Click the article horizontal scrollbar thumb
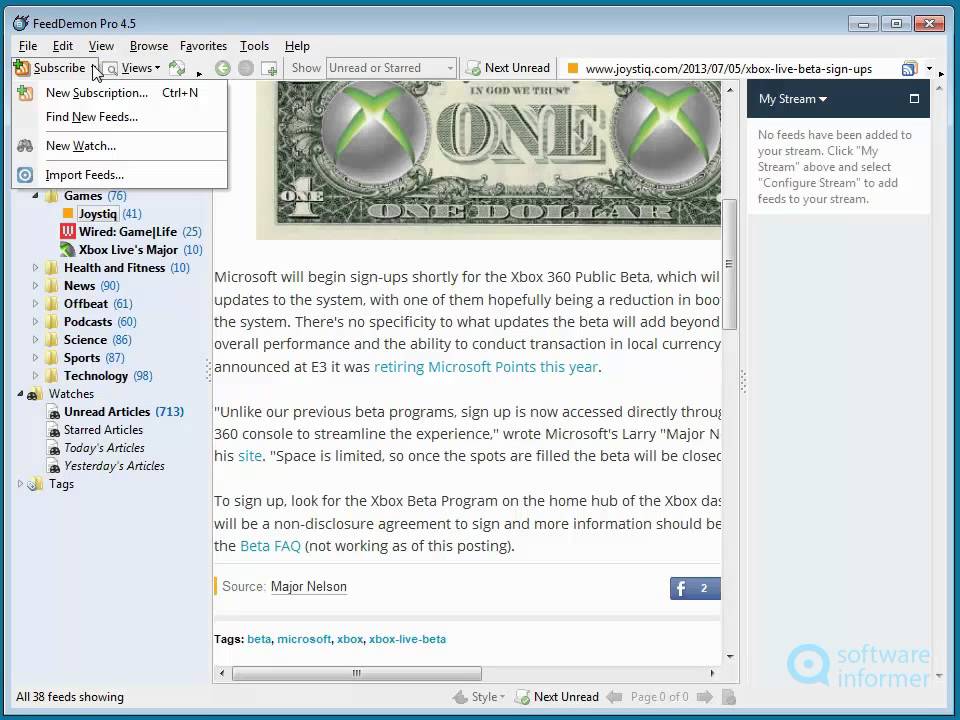 (356, 673)
